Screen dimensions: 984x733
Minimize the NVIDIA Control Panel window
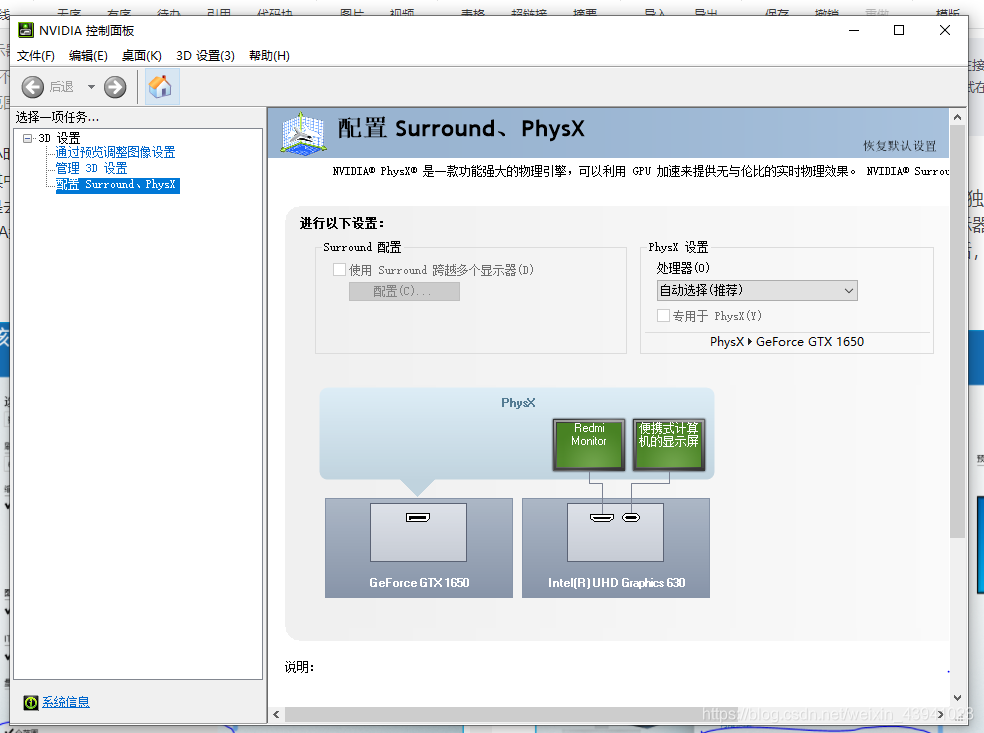[853, 30]
